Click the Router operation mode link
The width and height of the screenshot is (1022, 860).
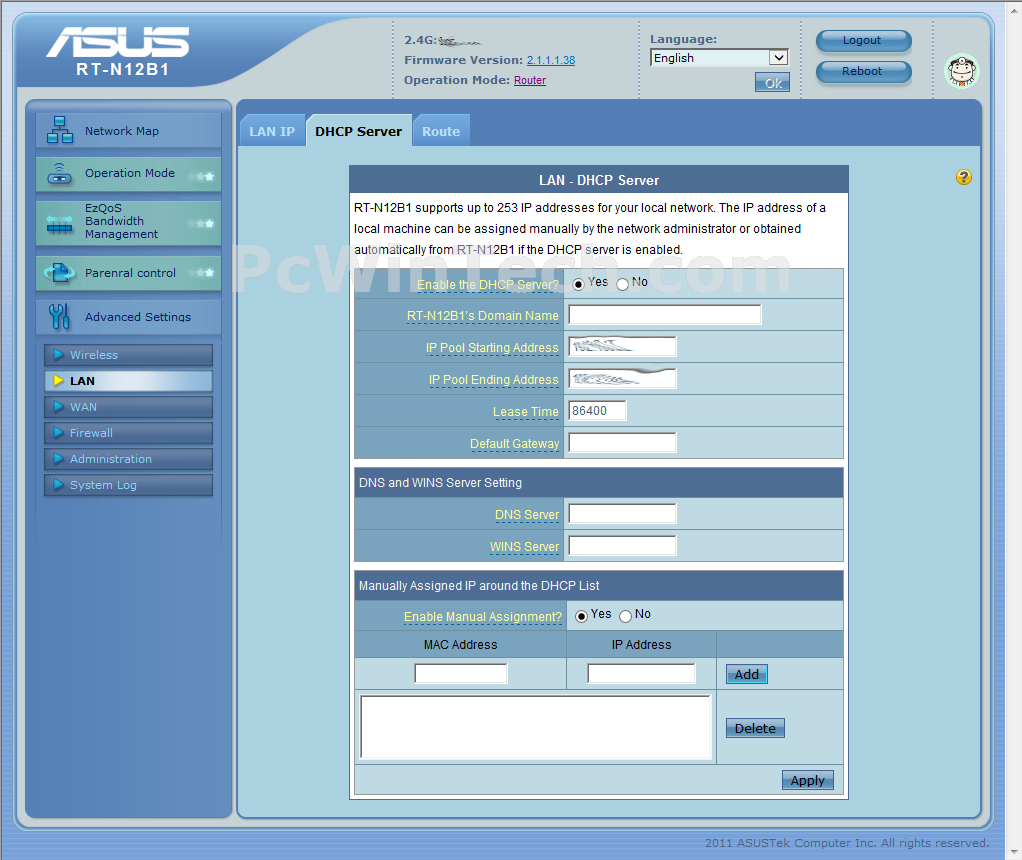(530, 80)
